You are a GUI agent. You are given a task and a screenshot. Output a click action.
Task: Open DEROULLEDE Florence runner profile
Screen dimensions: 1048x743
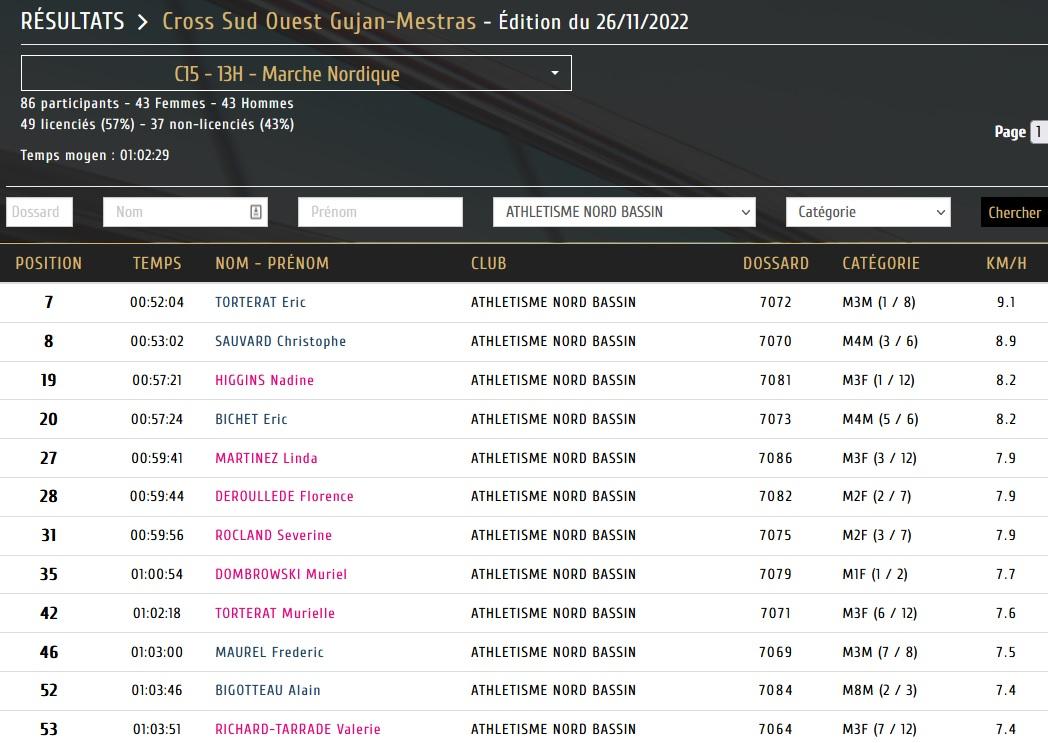point(284,496)
